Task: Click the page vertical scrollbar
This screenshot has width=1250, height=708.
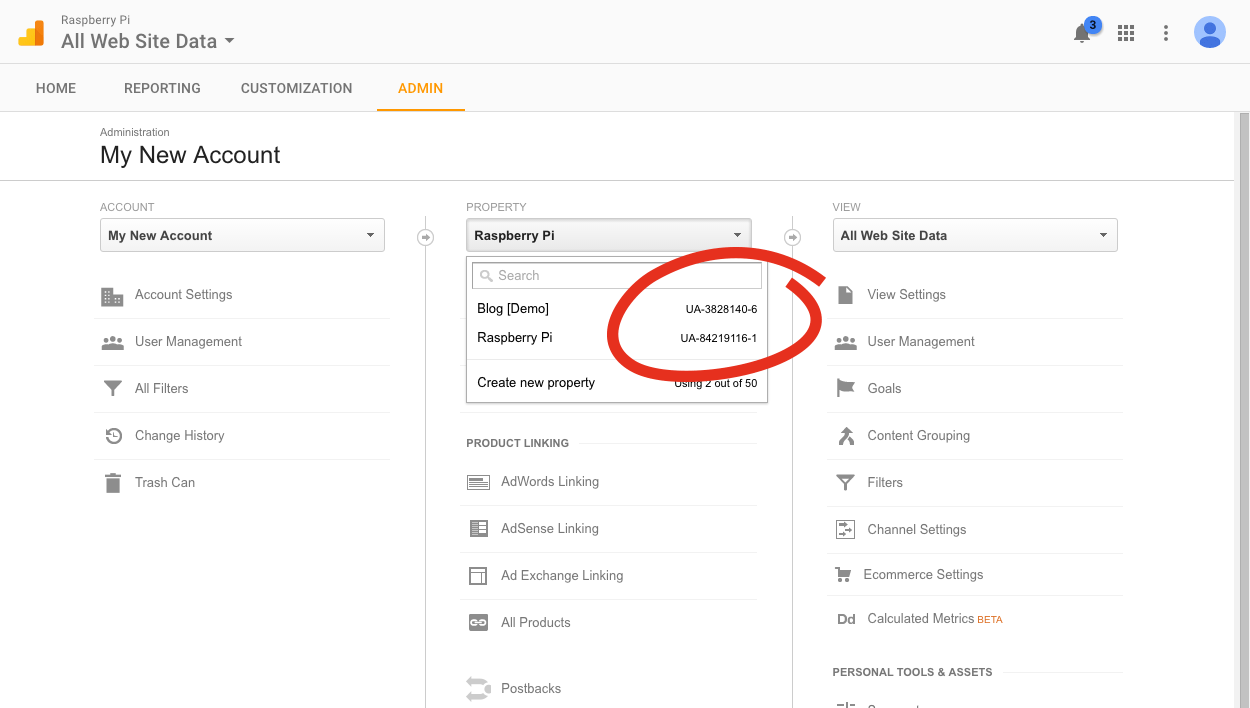Action: pyautogui.click(x=1242, y=410)
